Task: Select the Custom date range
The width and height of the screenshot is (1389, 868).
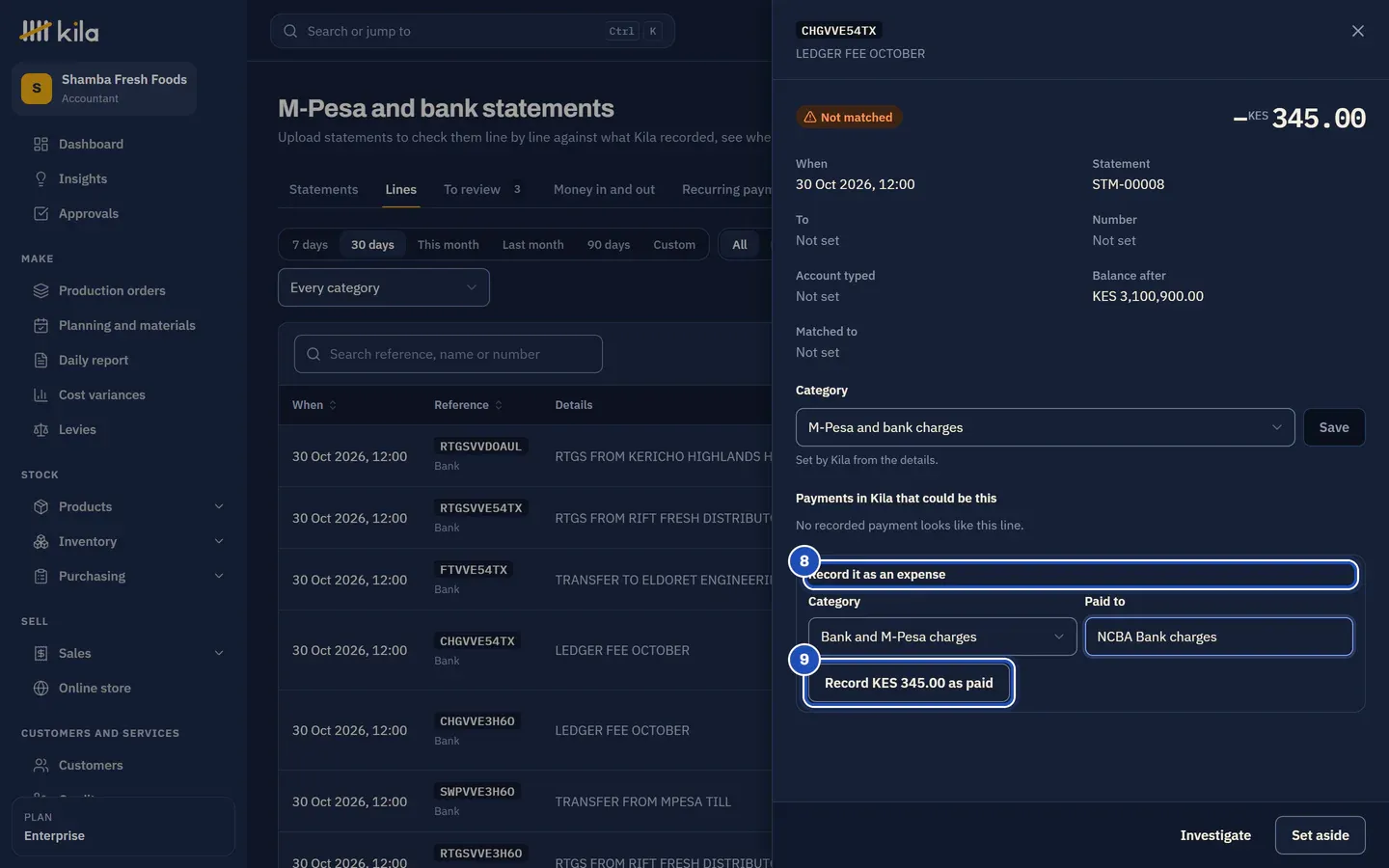Action: click(x=674, y=245)
